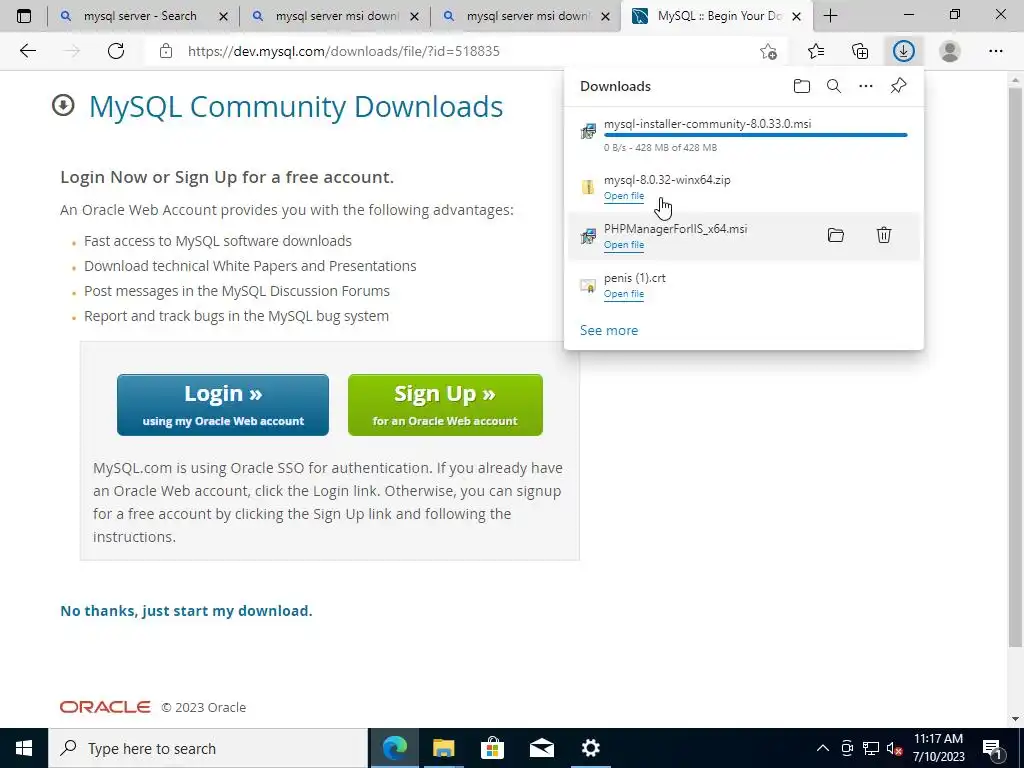Open the Collections icon in toolbar
Viewport: 1024px width, 768px height.
point(860,51)
